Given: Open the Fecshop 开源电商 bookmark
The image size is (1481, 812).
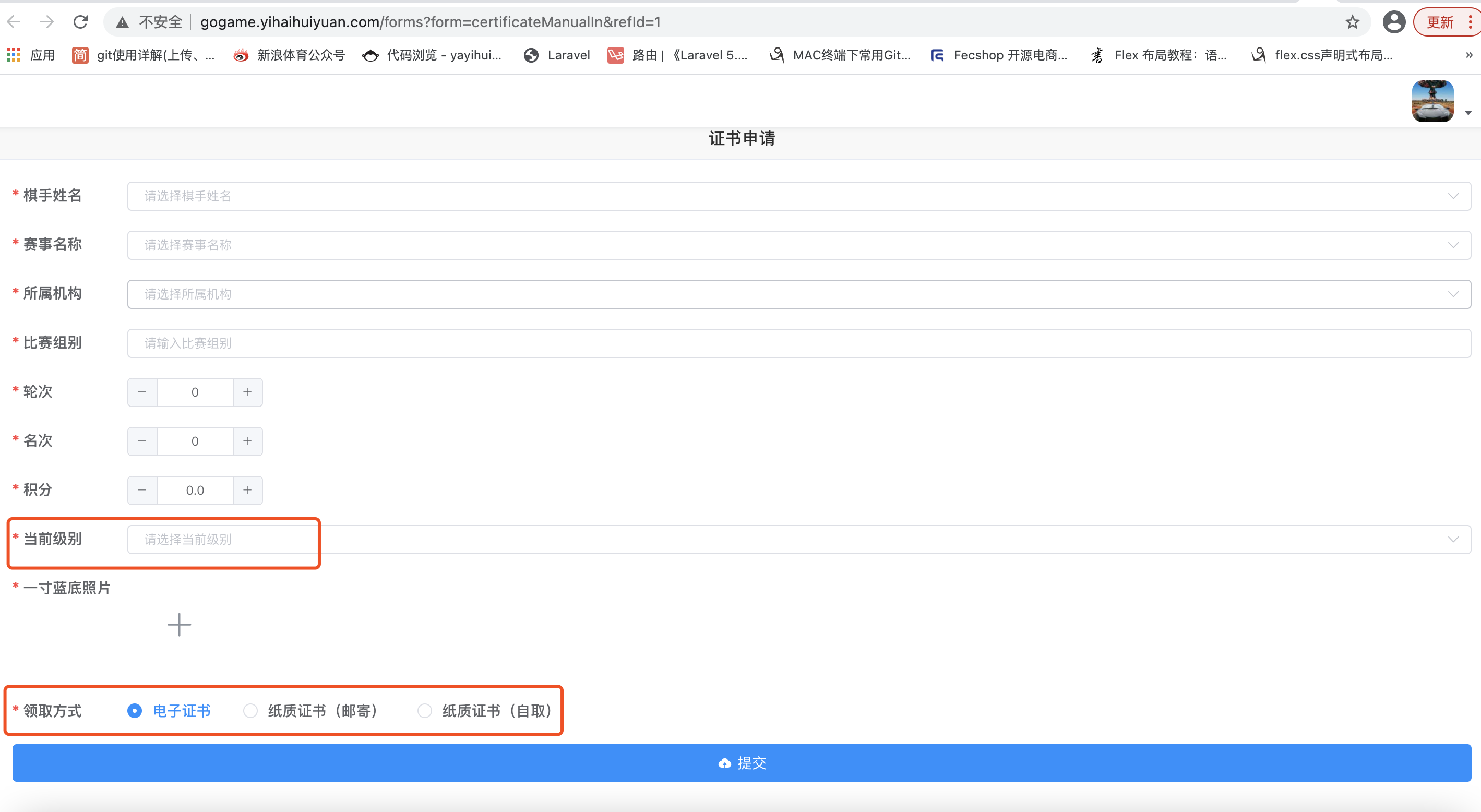Looking at the screenshot, I should [999, 55].
